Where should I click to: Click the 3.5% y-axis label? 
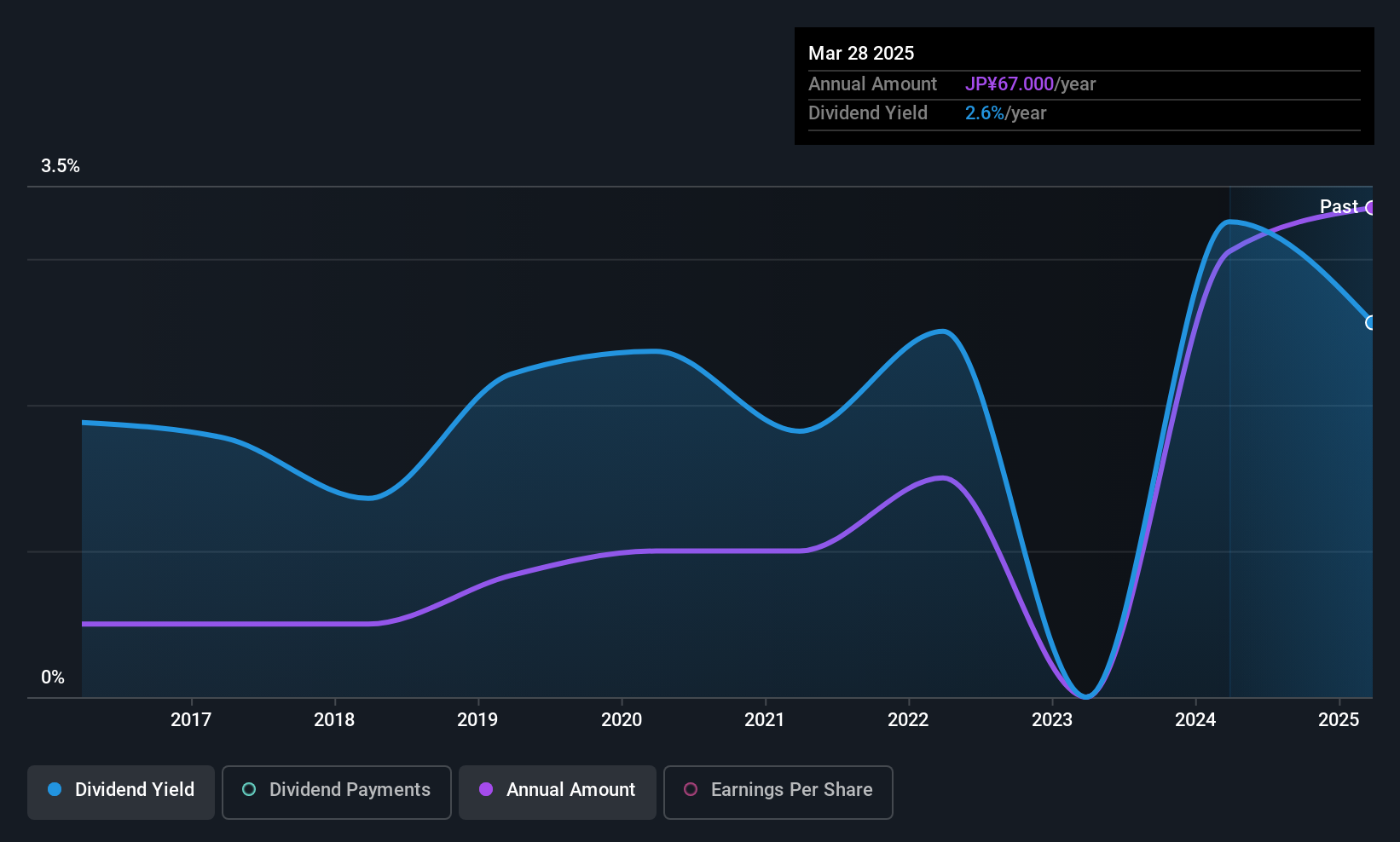(61, 166)
